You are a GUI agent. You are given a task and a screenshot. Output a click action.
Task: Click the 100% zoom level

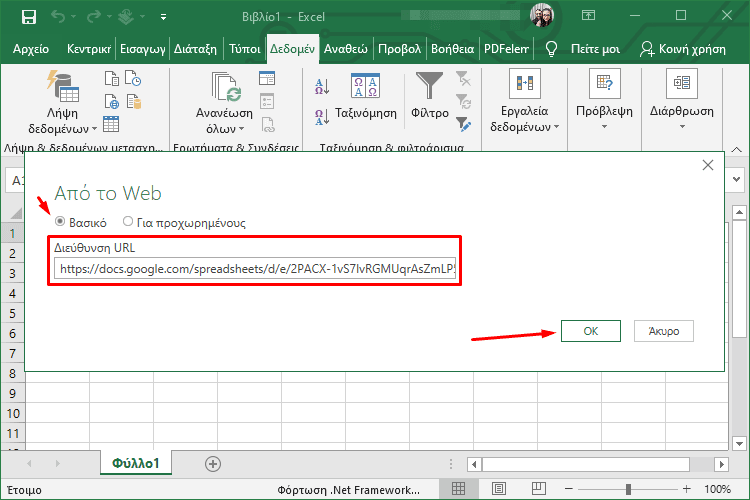717,489
